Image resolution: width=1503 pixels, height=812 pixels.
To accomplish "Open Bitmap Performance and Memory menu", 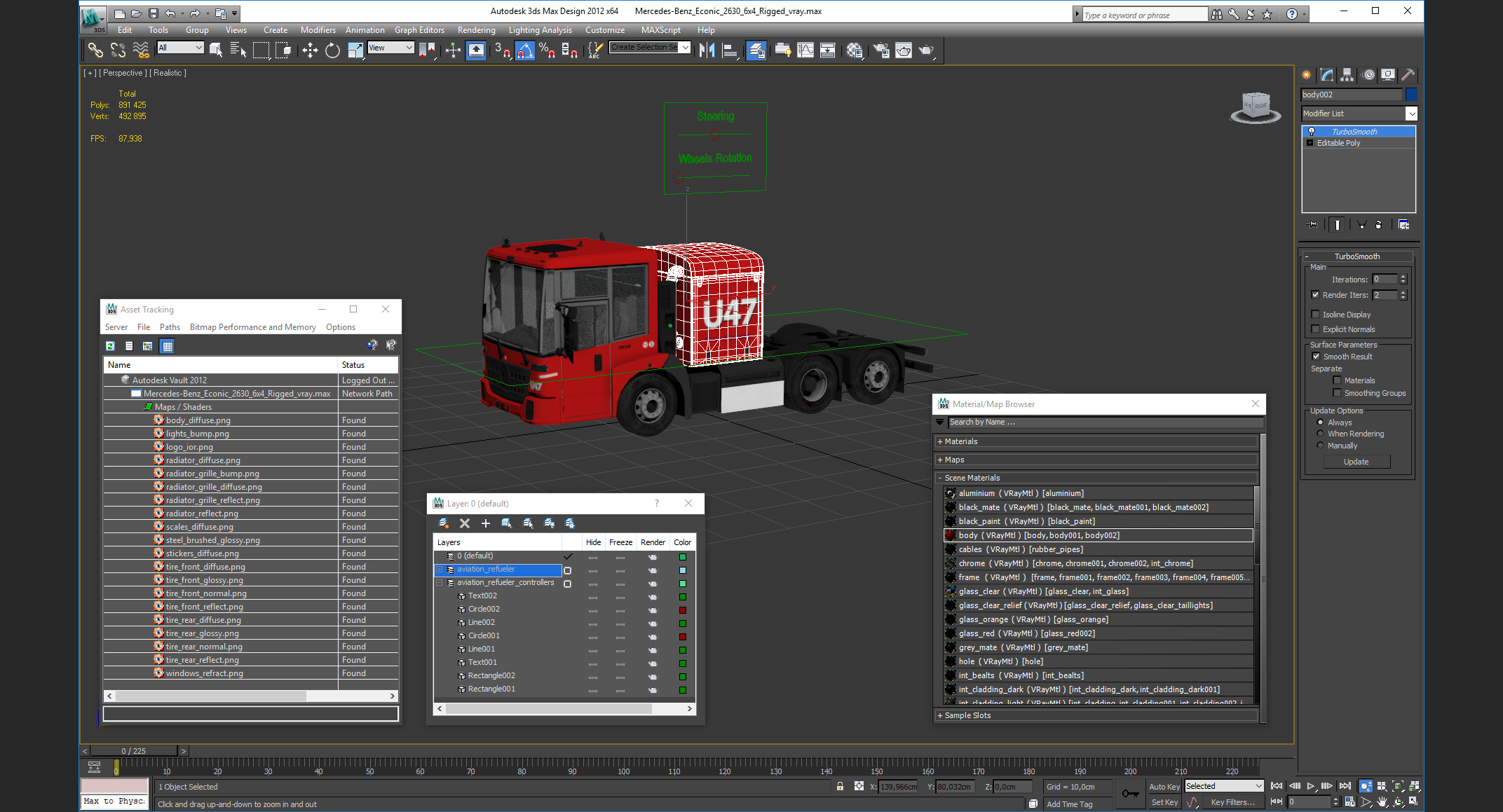I will point(252,327).
